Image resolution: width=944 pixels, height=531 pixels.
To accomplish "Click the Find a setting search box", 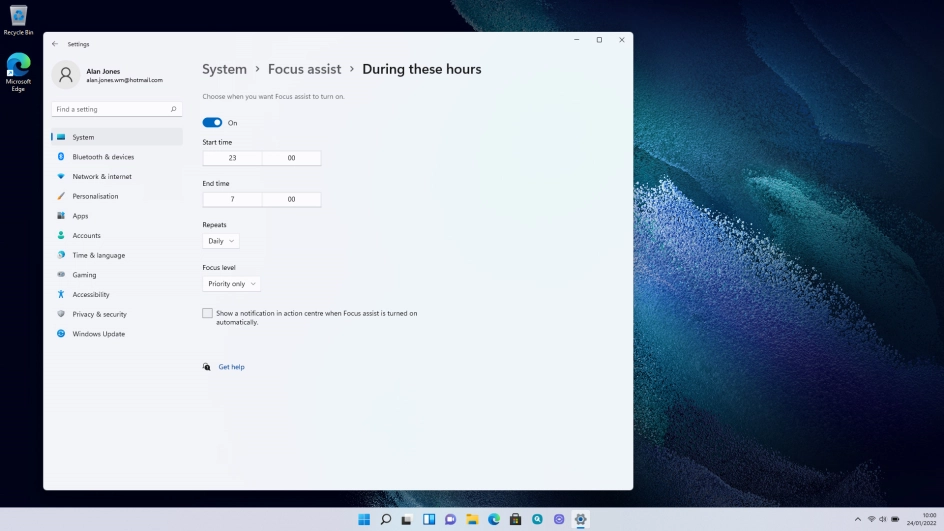I will pyautogui.click(x=108, y=109).
